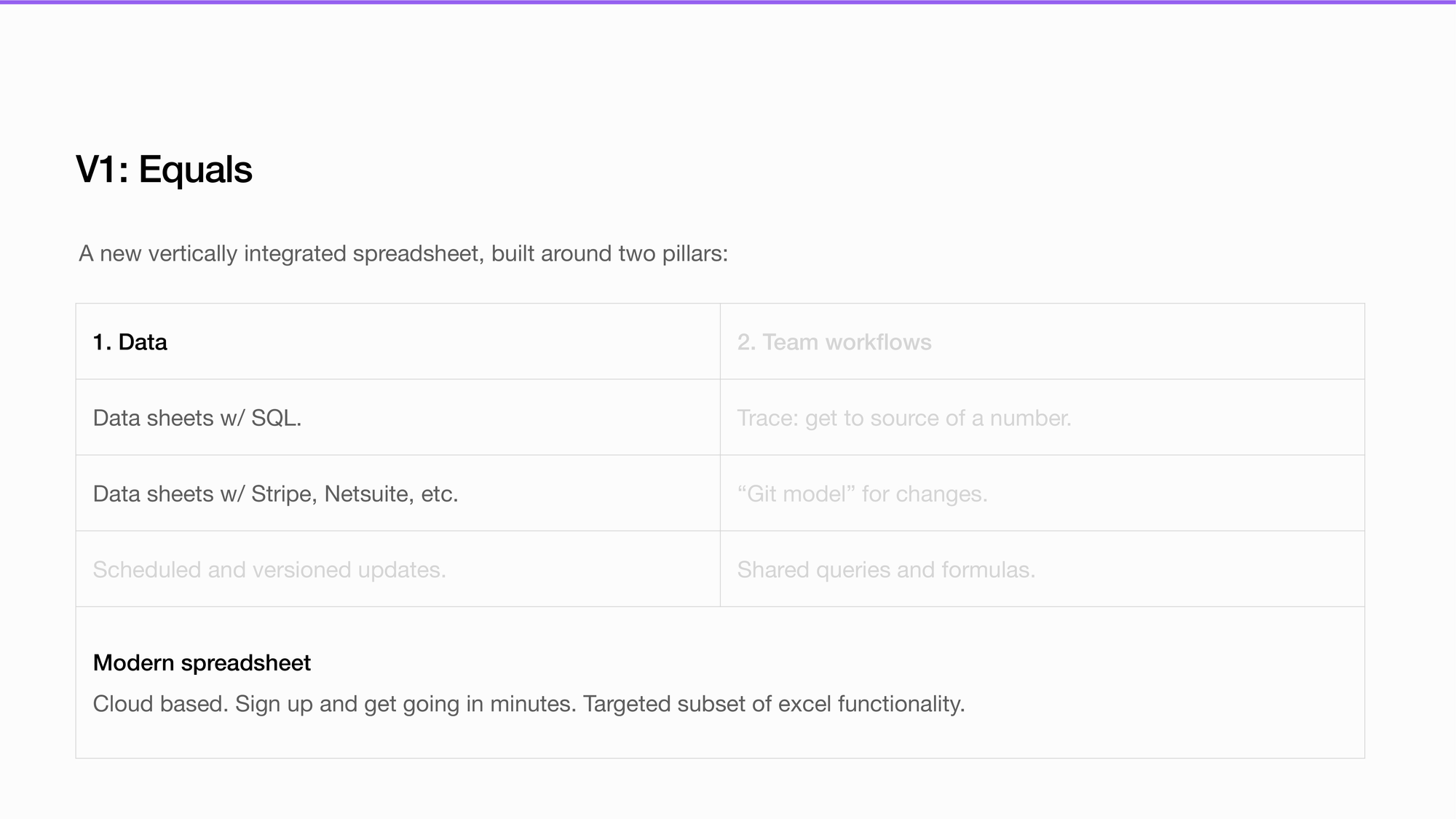Viewport: 1456px width, 819px height.
Task: Click "Scheduled and versioned updates." text
Action: tap(269, 569)
